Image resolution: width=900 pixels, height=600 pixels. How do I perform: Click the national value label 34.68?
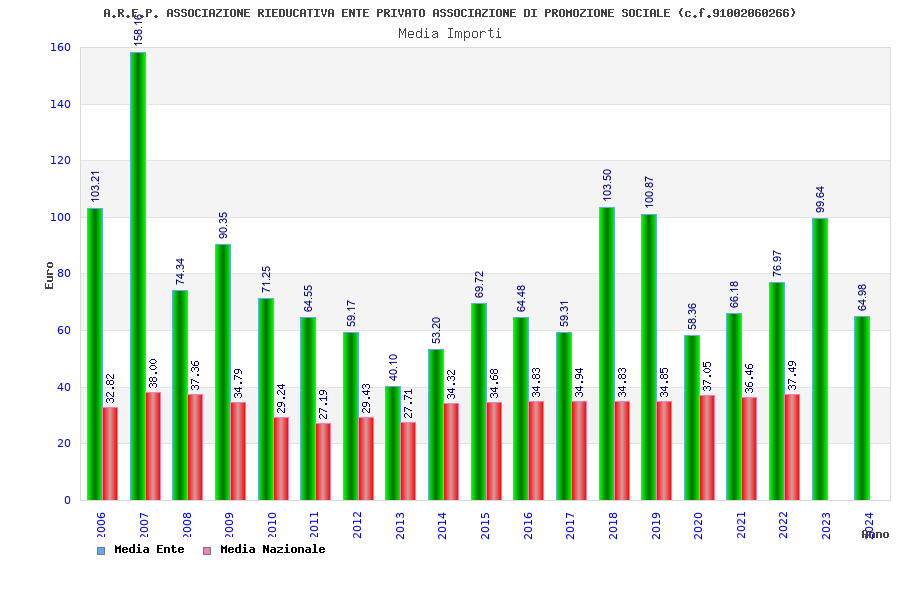pyautogui.click(x=494, y=384)
